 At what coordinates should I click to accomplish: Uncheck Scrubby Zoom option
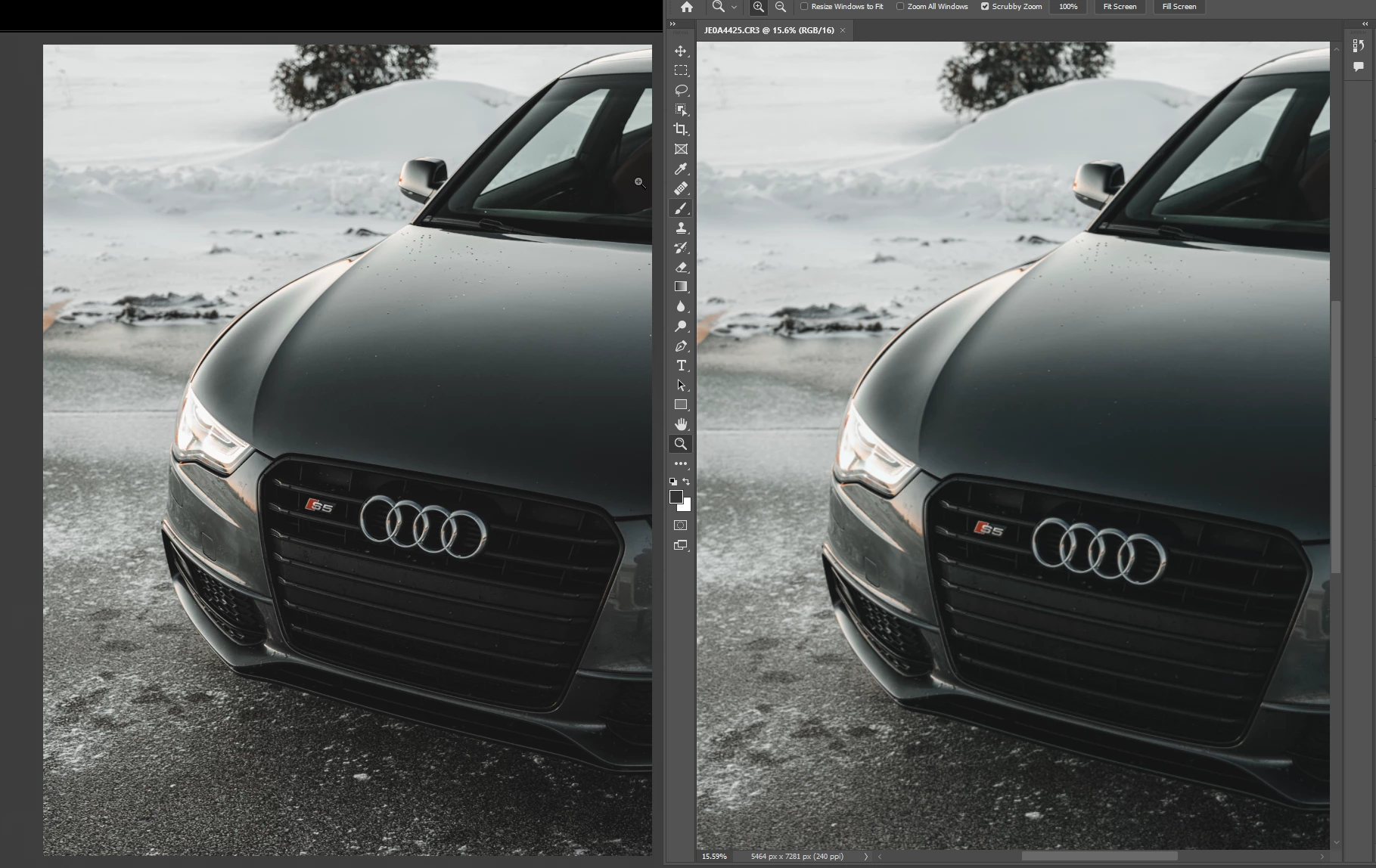pyautogui.click(x=985, y=6)
